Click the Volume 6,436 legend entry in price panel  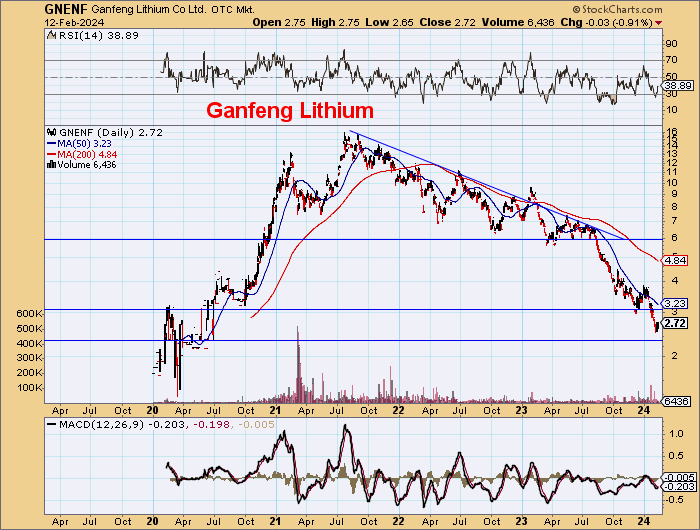pyautogui.click(x=87, y=165)
